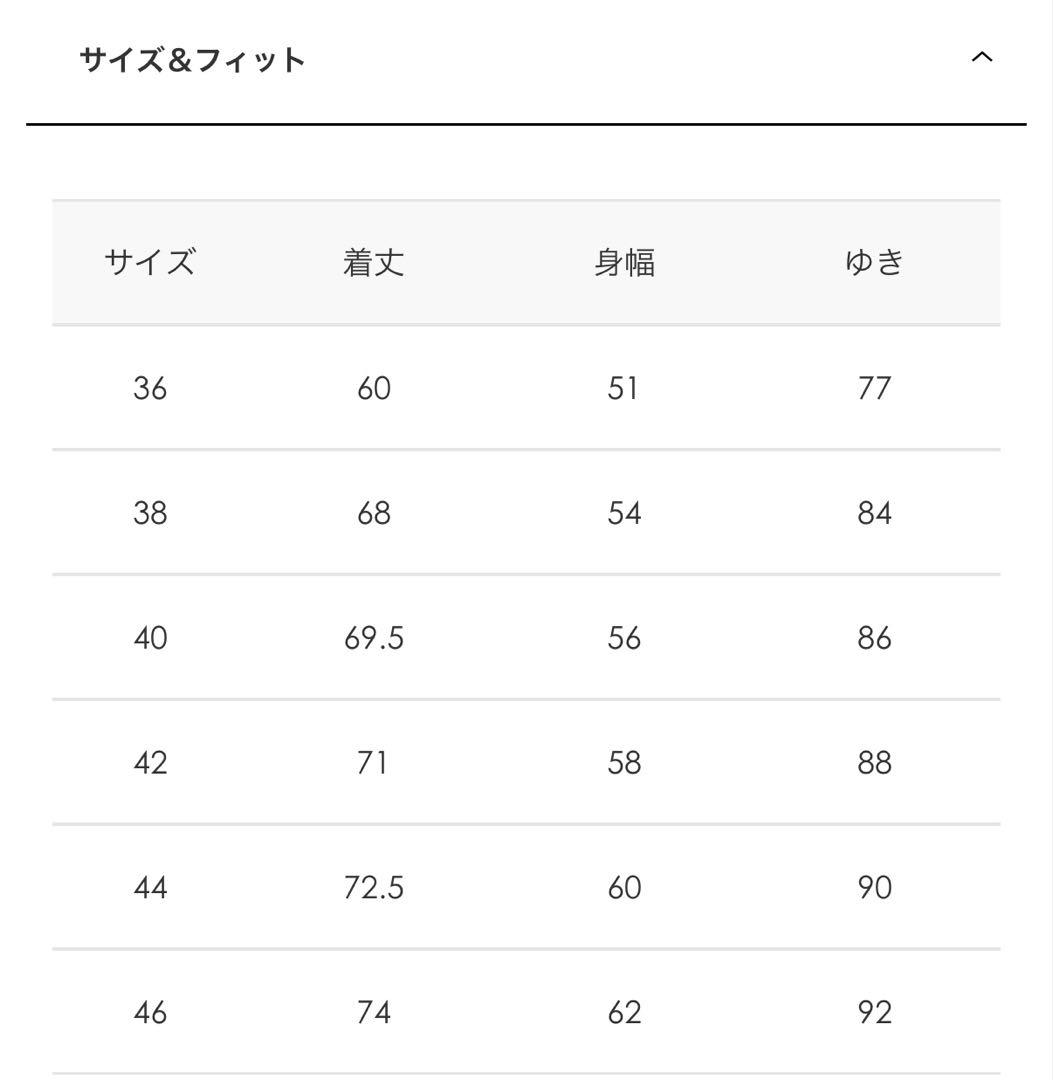Click the 着丈 value 69.5 cell
Image resolution: width=1053 pixels, height=1080 pixels.
[375, 637]
